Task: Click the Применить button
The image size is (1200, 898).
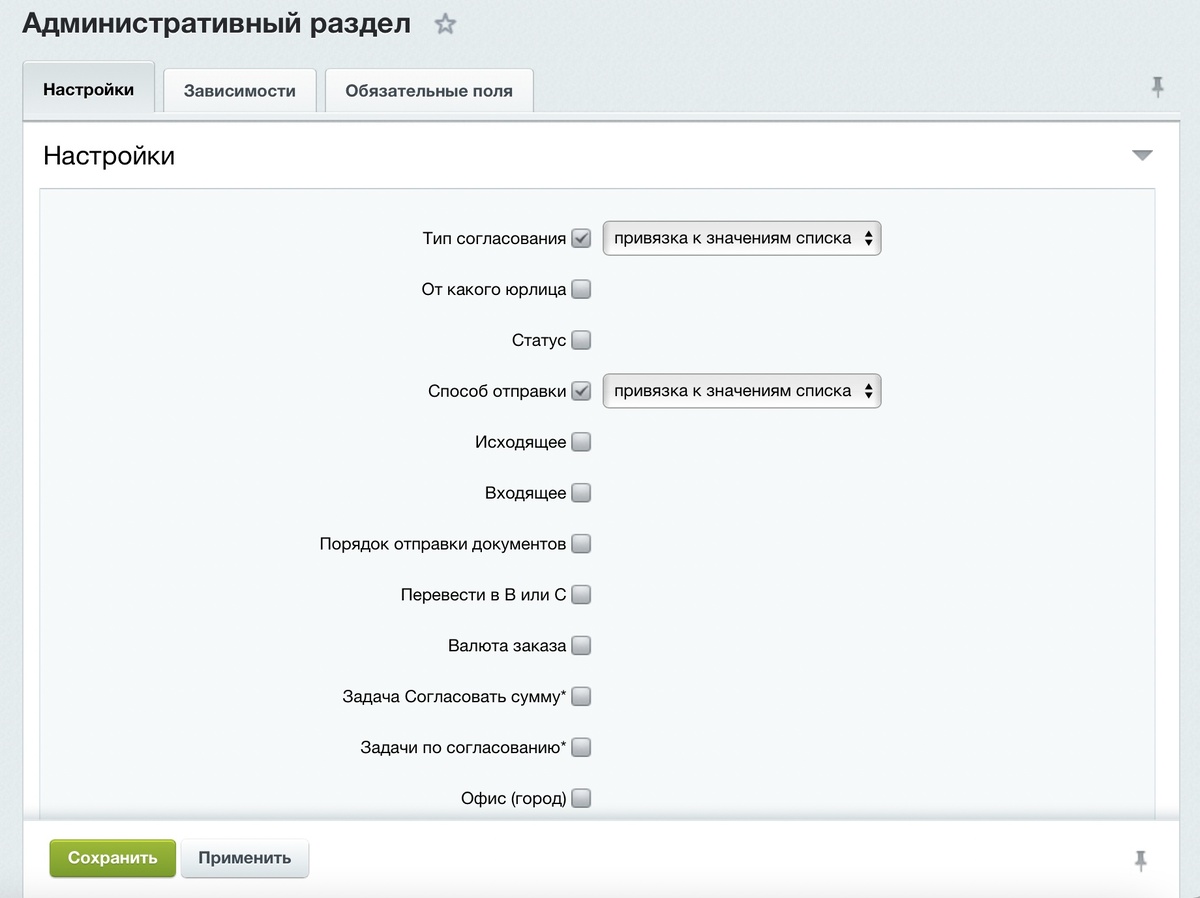Action: (x=245, y=858)
